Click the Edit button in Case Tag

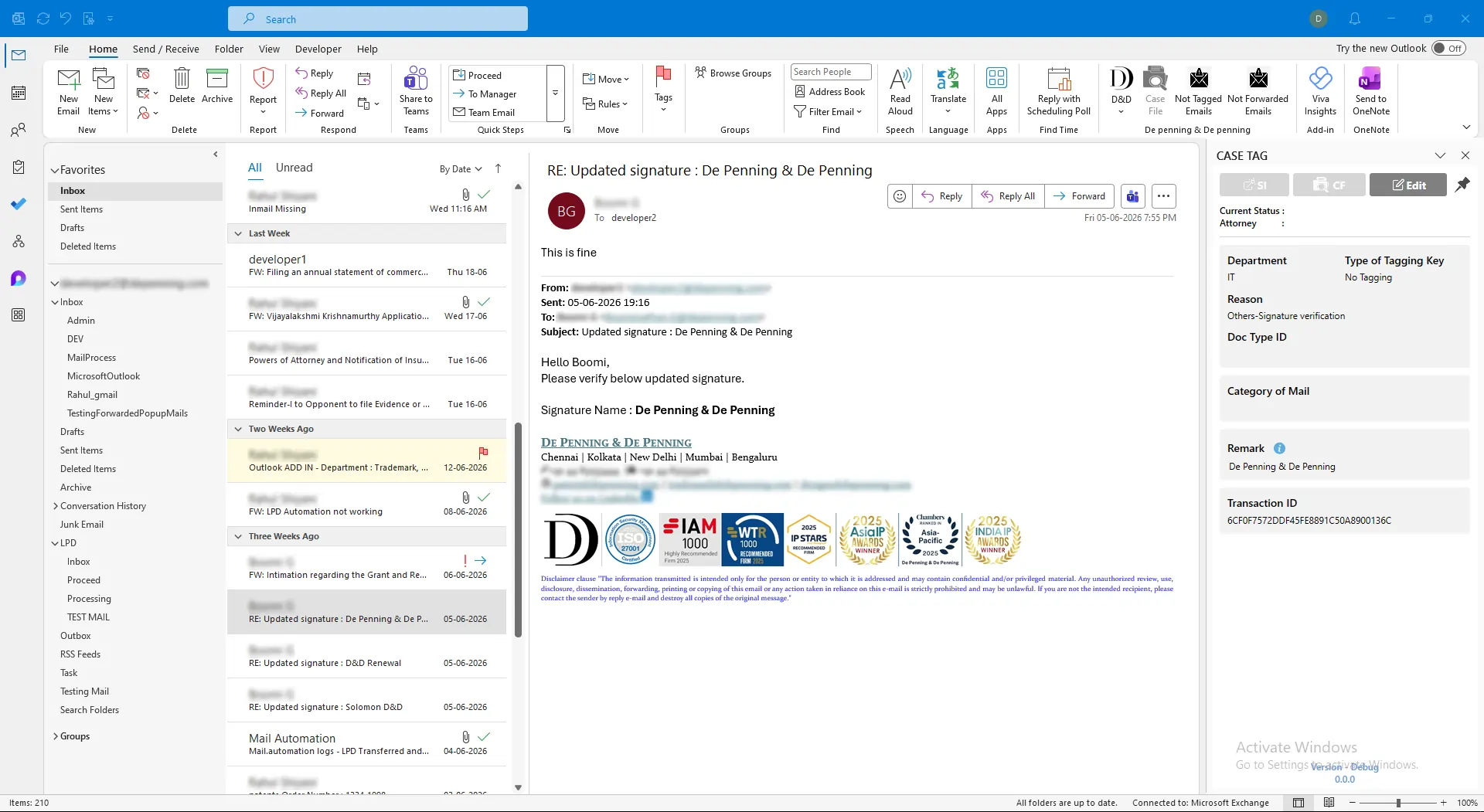[1407, 185]
